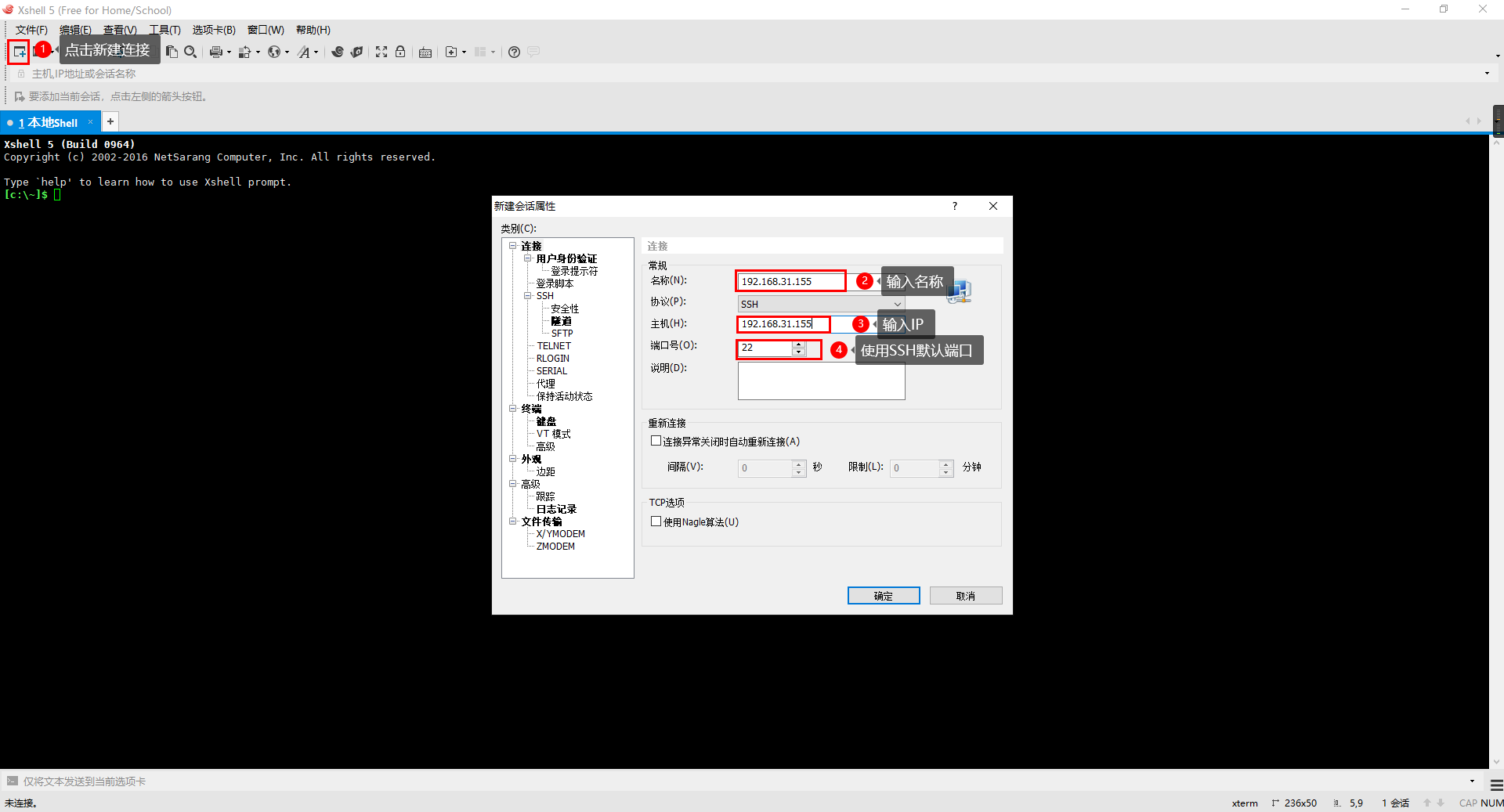Collapse the 连接 tree node
This screenshot has height=812, width=1504.
coord(513,246)
